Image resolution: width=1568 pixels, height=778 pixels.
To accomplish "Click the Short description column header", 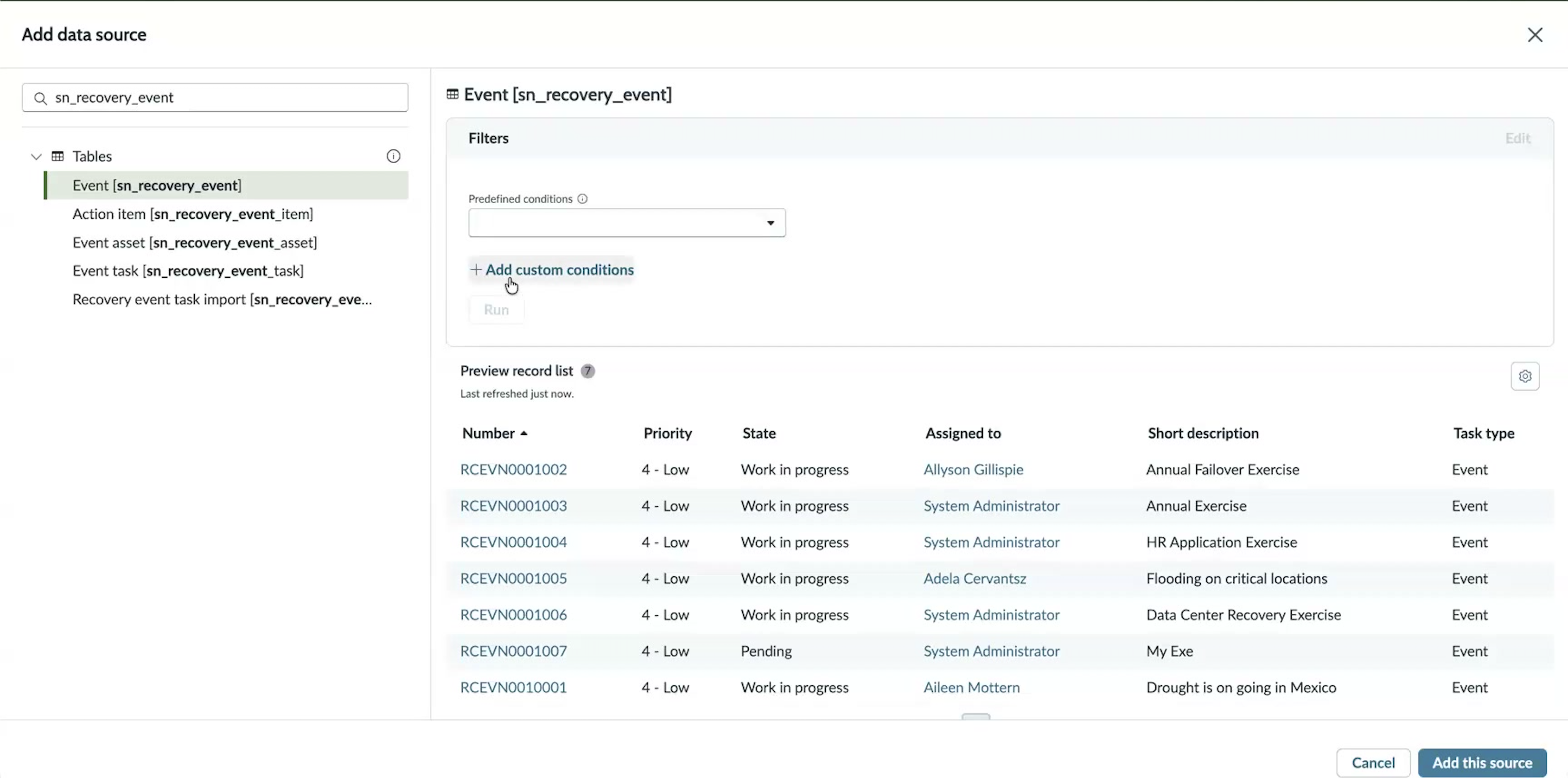I will [1203, 434].
